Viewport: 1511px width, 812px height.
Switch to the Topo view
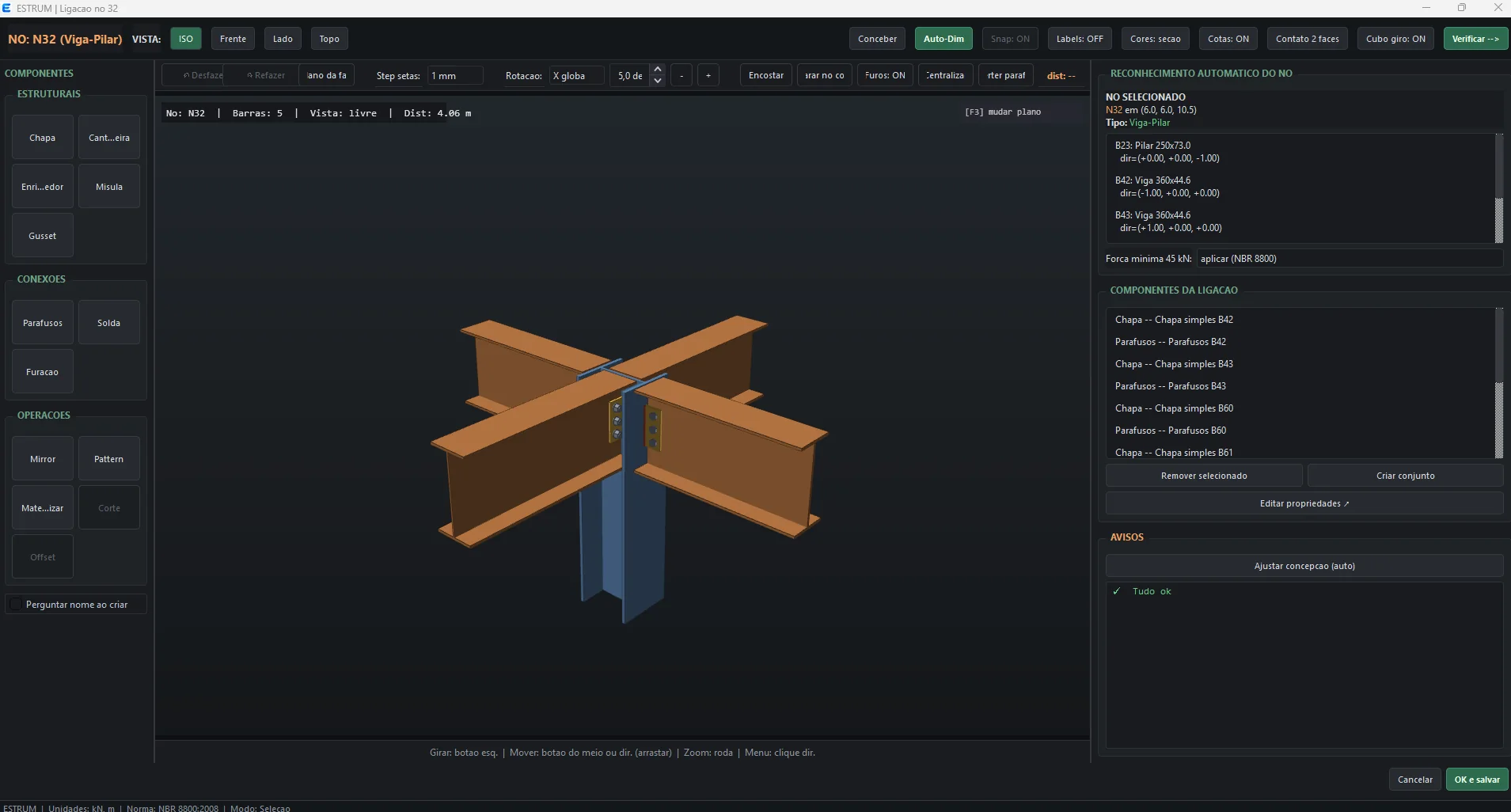(x=329, y=39)
